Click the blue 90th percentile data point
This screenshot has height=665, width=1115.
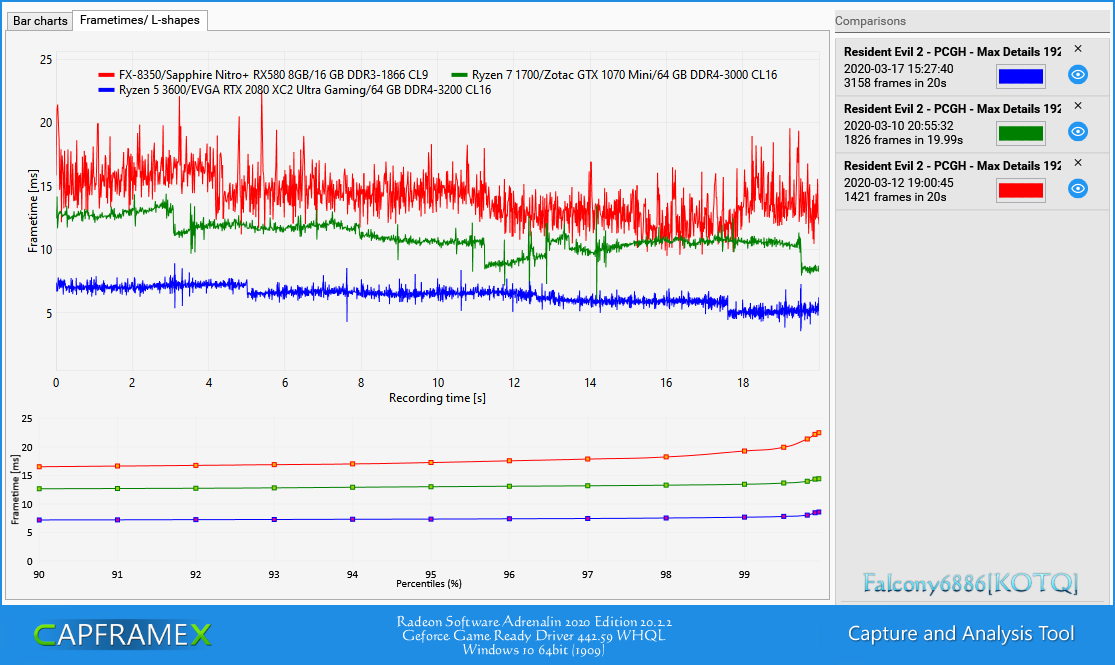39,520
